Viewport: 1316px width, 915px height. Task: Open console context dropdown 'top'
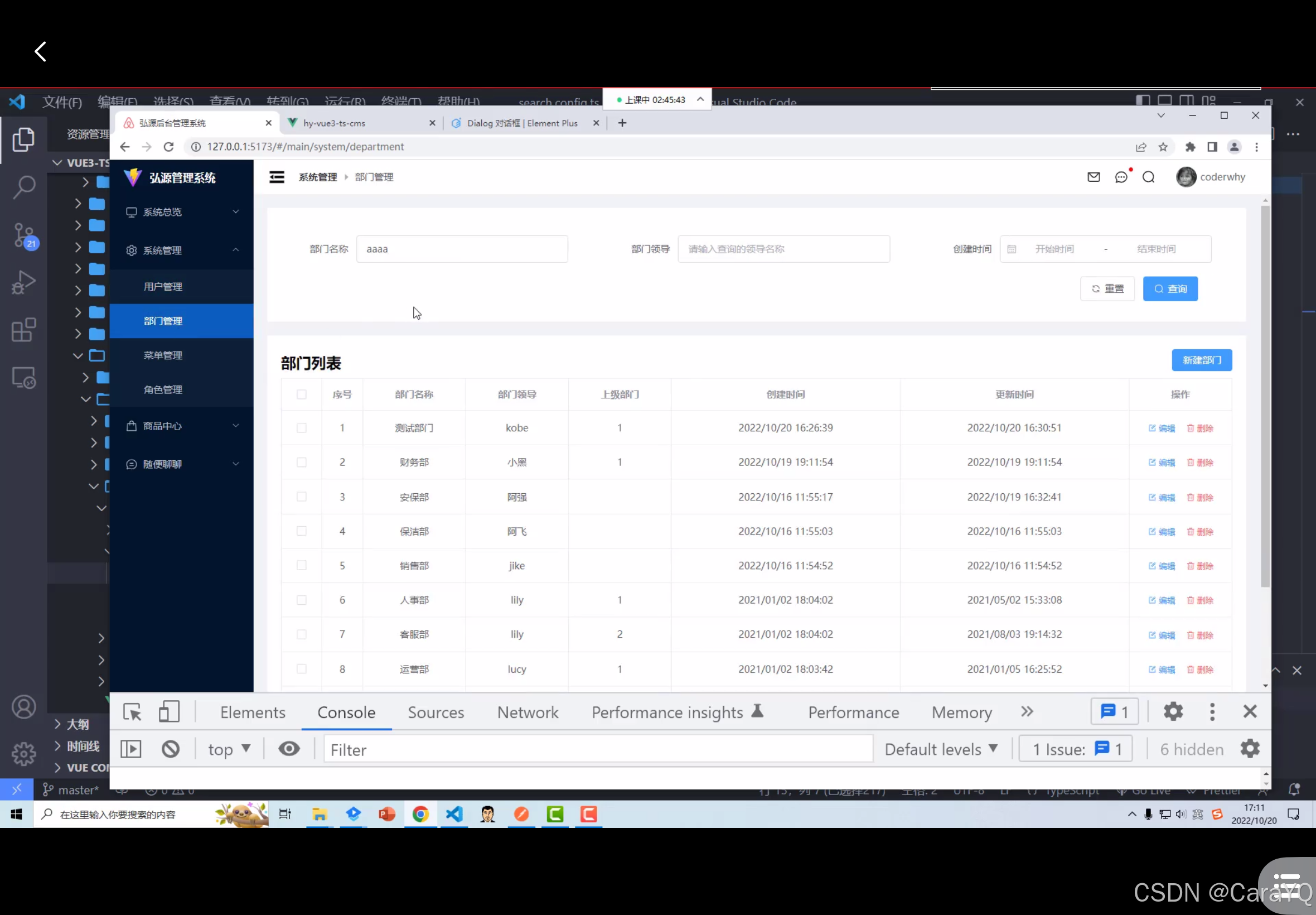coord(229,749)
